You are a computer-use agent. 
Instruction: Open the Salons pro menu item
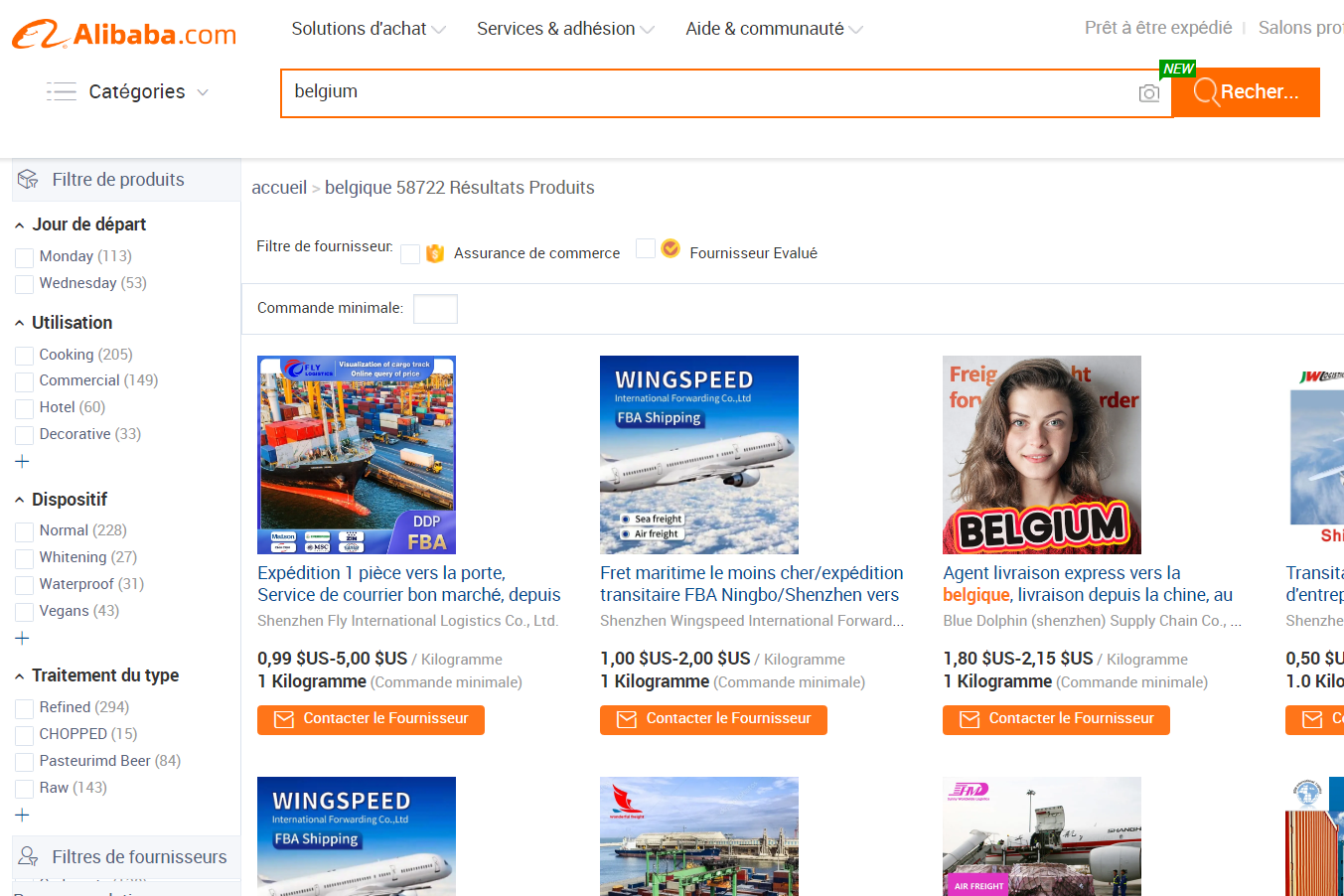(x=1300, y=28)
